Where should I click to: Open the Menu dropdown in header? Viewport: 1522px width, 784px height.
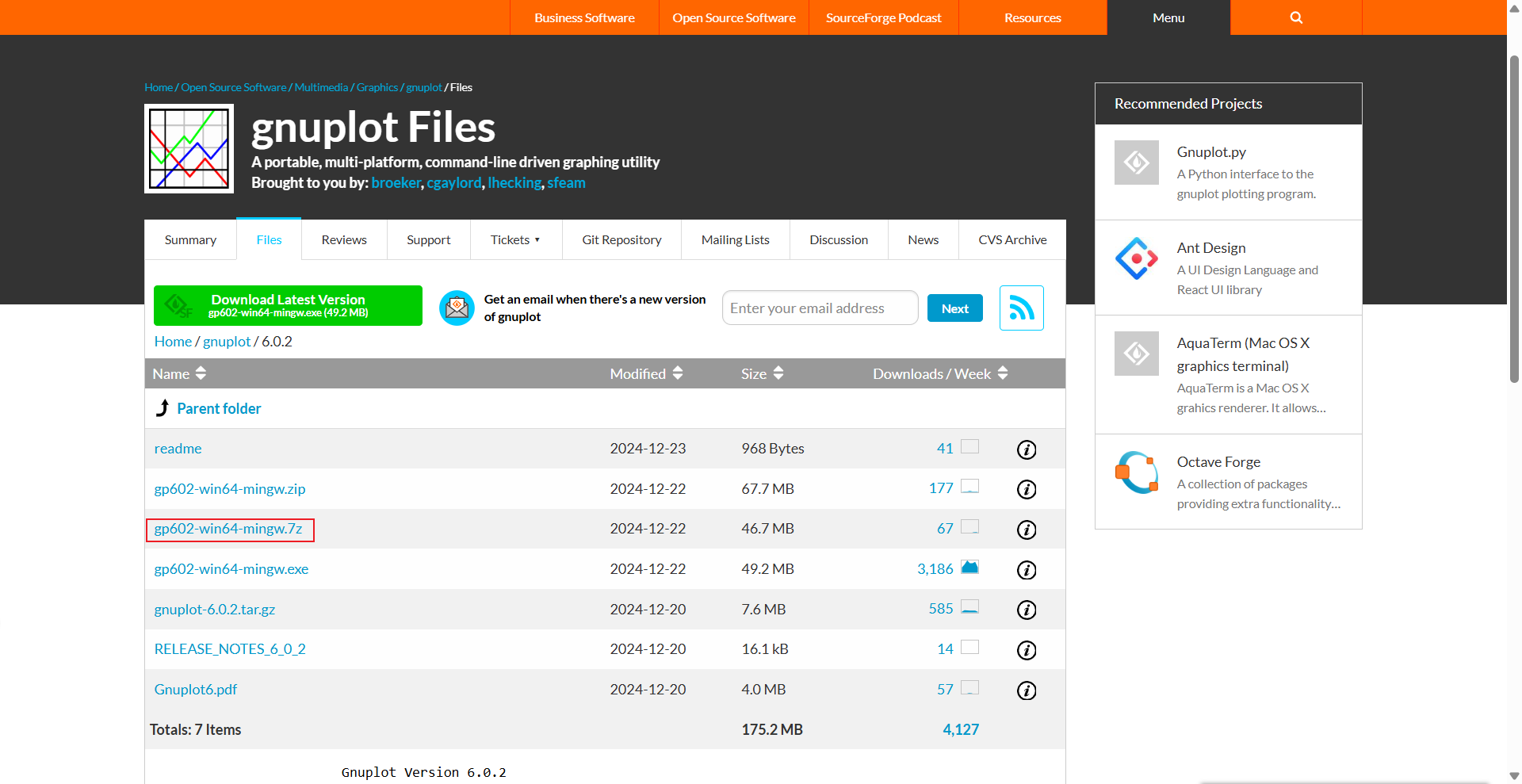click(x=1168, y=17)
